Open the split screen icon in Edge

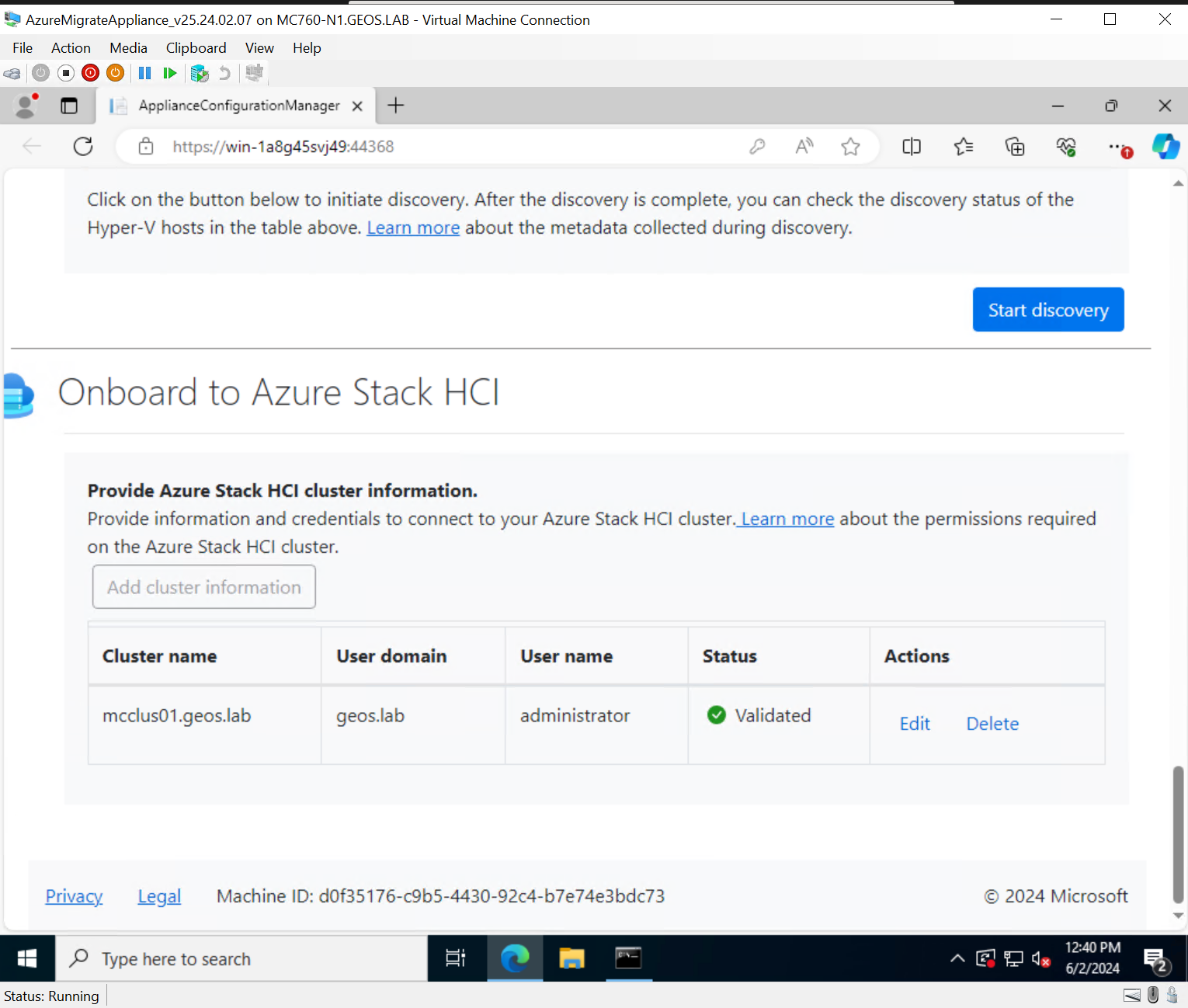coord(911,146)
